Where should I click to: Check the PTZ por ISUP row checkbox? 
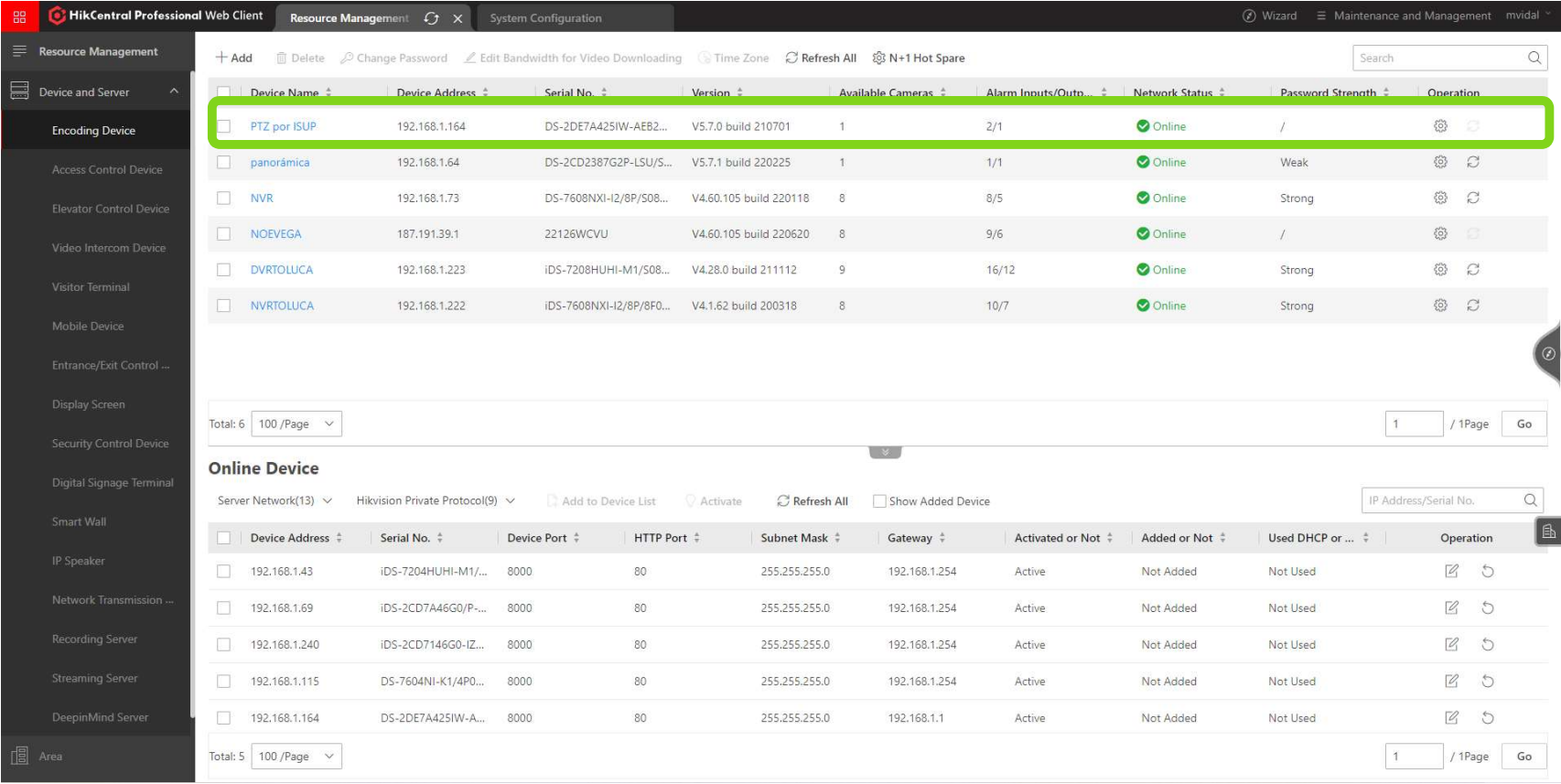point(223,126)
